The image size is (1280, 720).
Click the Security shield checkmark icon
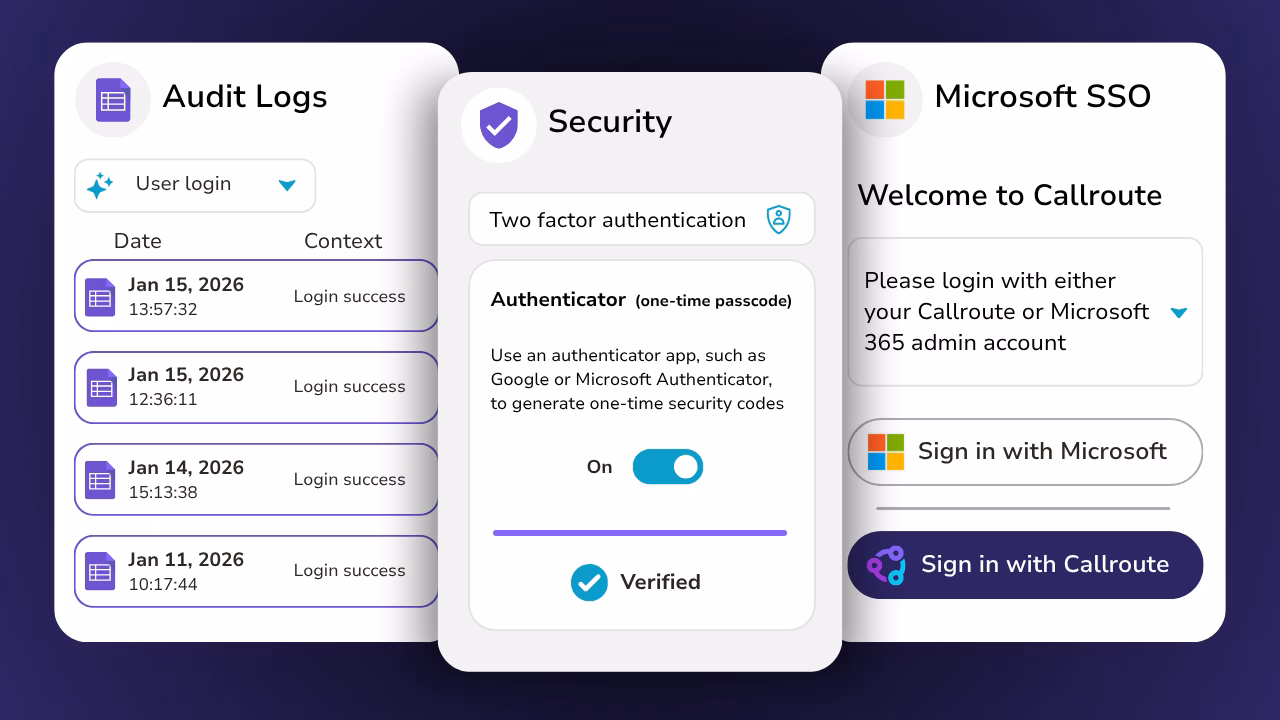(x=498, y=125)
